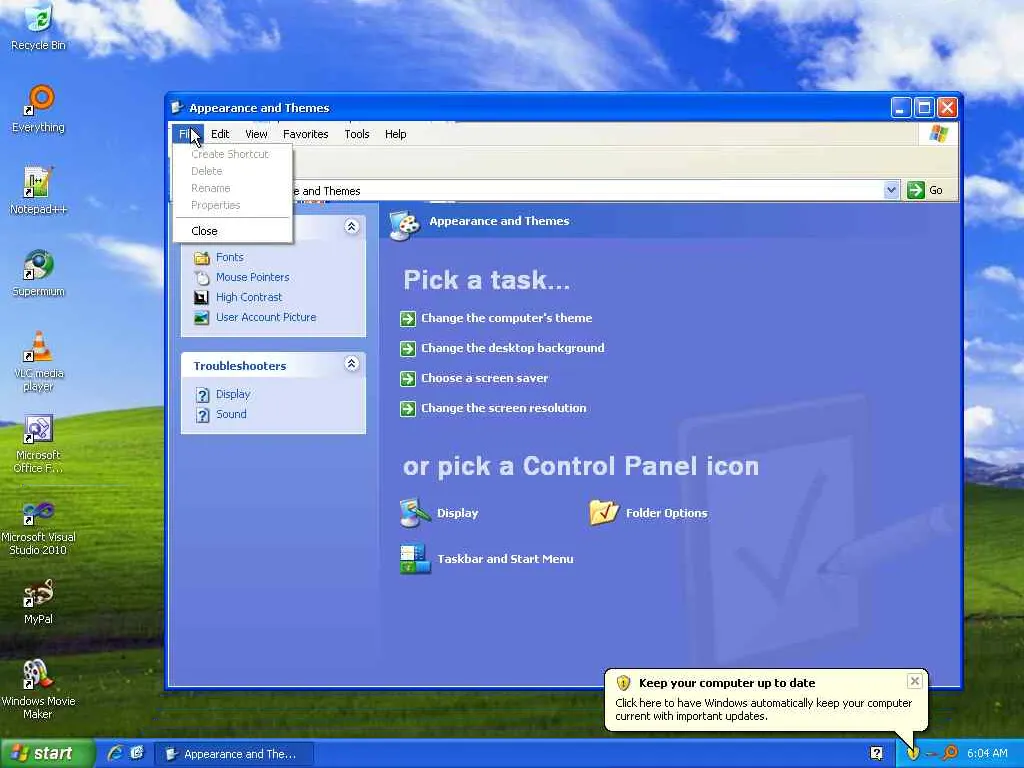Image resolution: width=1024 pixels, height=768 pixels.
Task: Click the User Account Picture icon
Action: [201, 317]
